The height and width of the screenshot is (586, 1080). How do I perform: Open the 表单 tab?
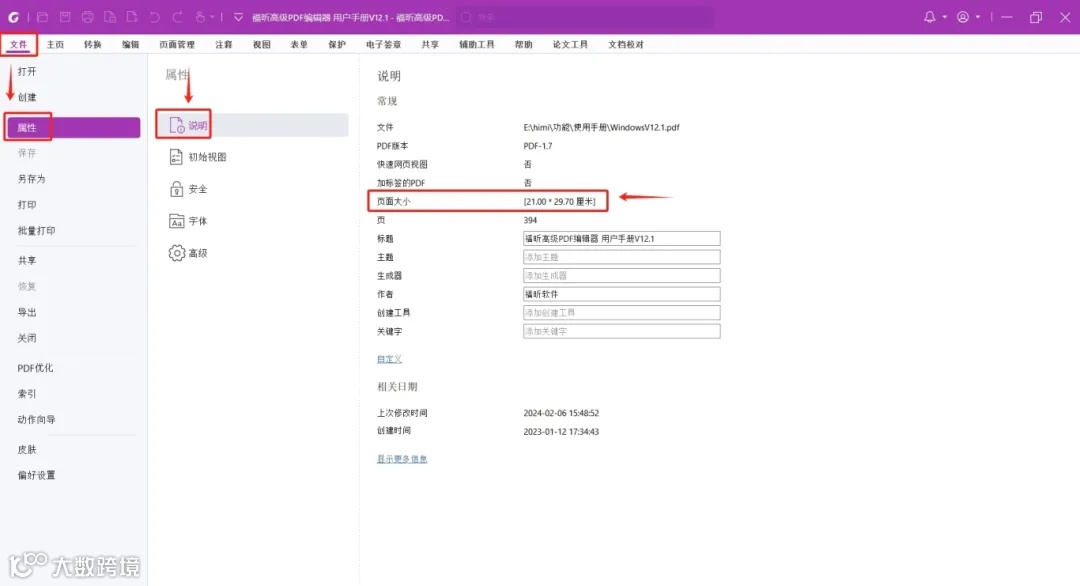click(x=299, y=44)
